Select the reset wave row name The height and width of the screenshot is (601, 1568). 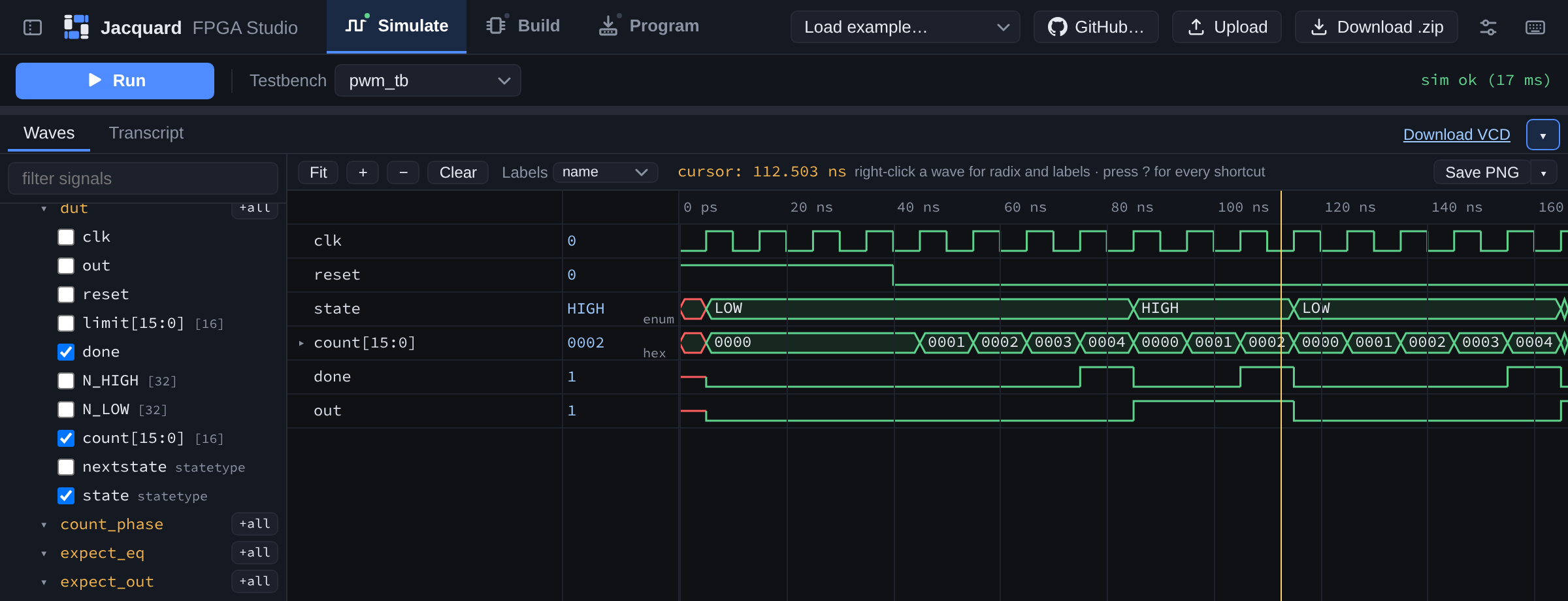coord(337,275)
